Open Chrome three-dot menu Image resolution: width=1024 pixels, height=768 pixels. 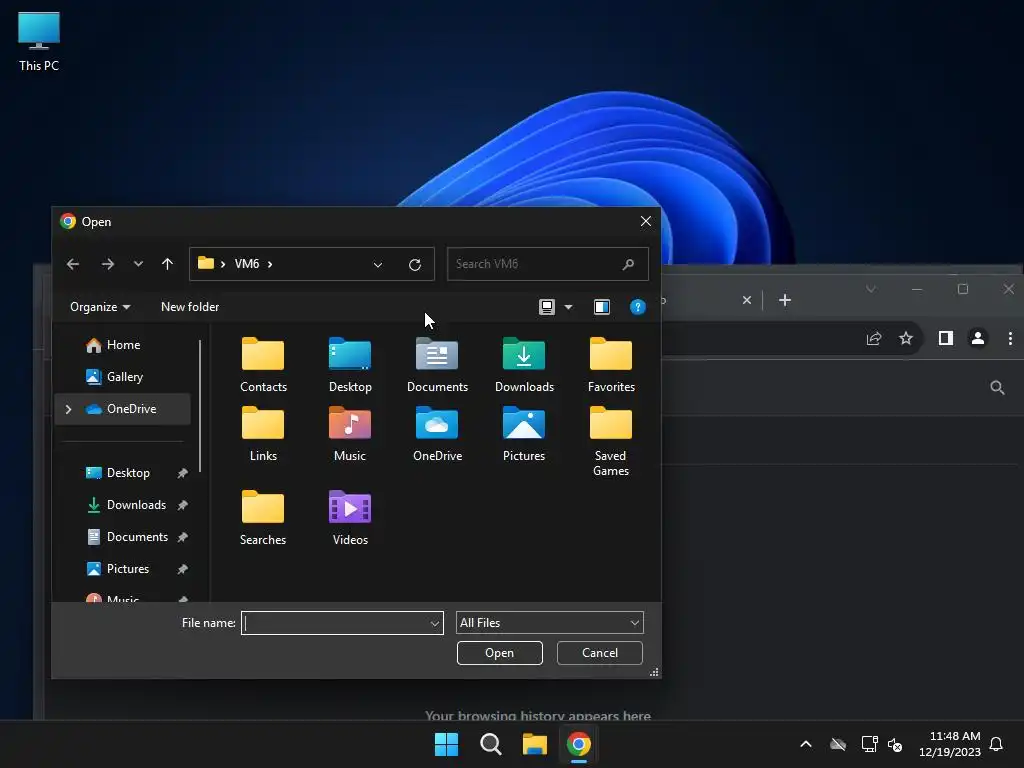[1010, 338]
